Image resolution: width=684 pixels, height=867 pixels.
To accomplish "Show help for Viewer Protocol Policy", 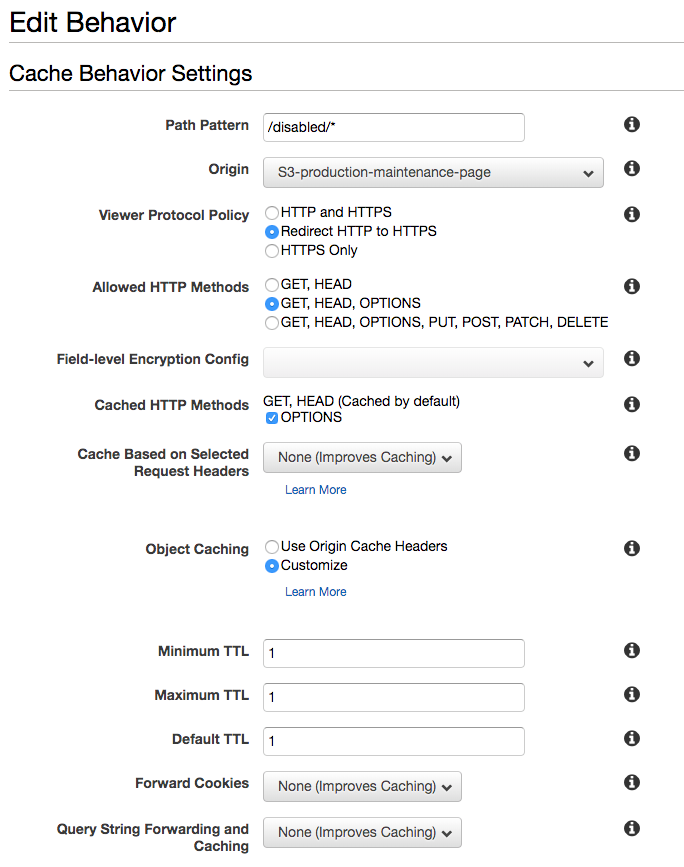I will coord(631,214).
